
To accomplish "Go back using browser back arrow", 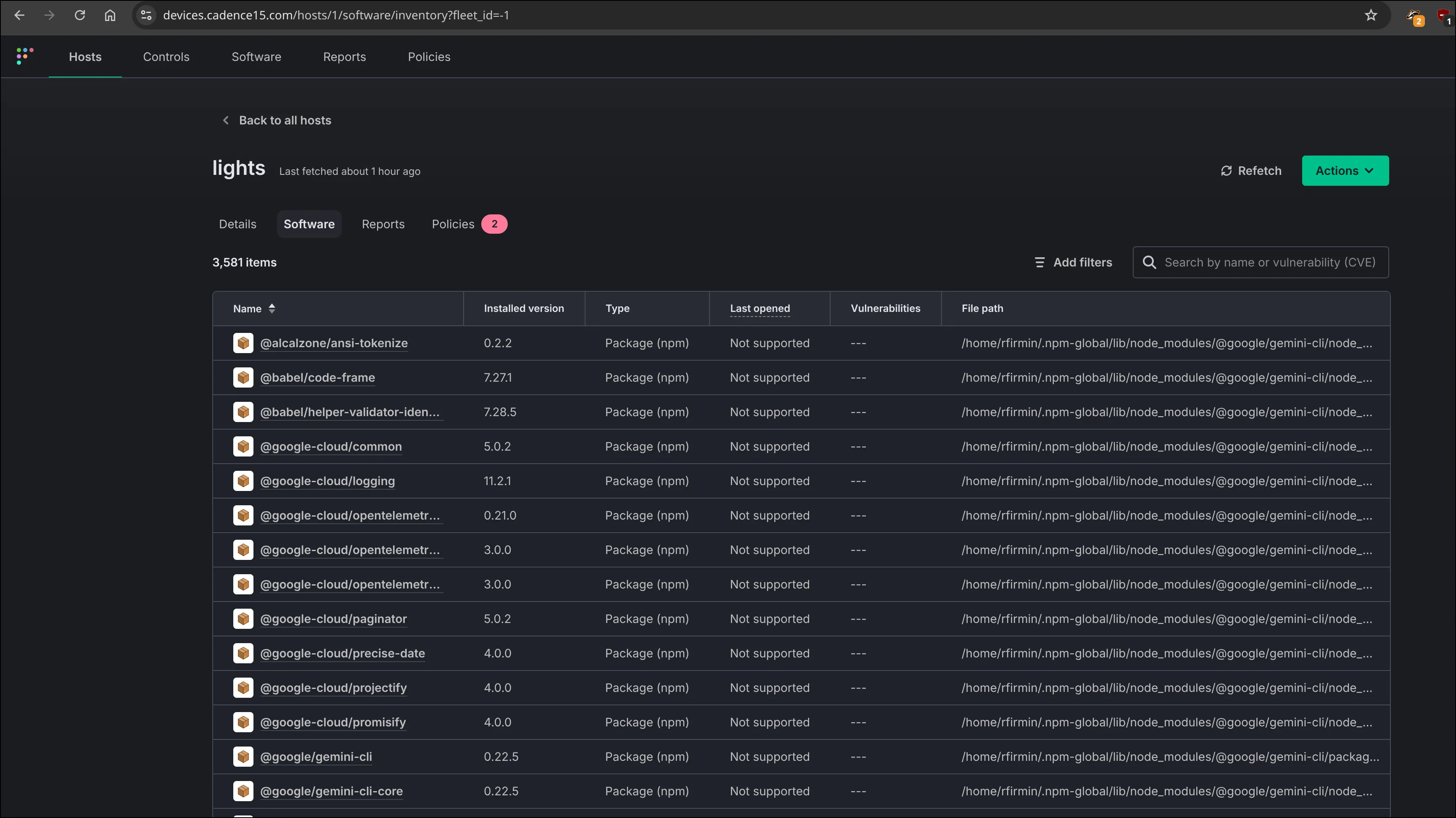I will (19, 15).
